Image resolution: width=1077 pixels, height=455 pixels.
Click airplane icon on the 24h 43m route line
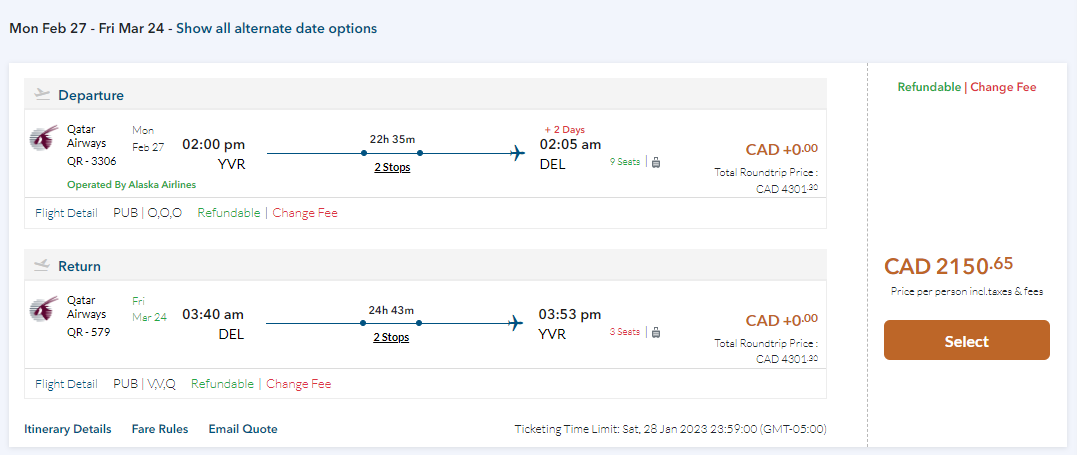[517, 323]
